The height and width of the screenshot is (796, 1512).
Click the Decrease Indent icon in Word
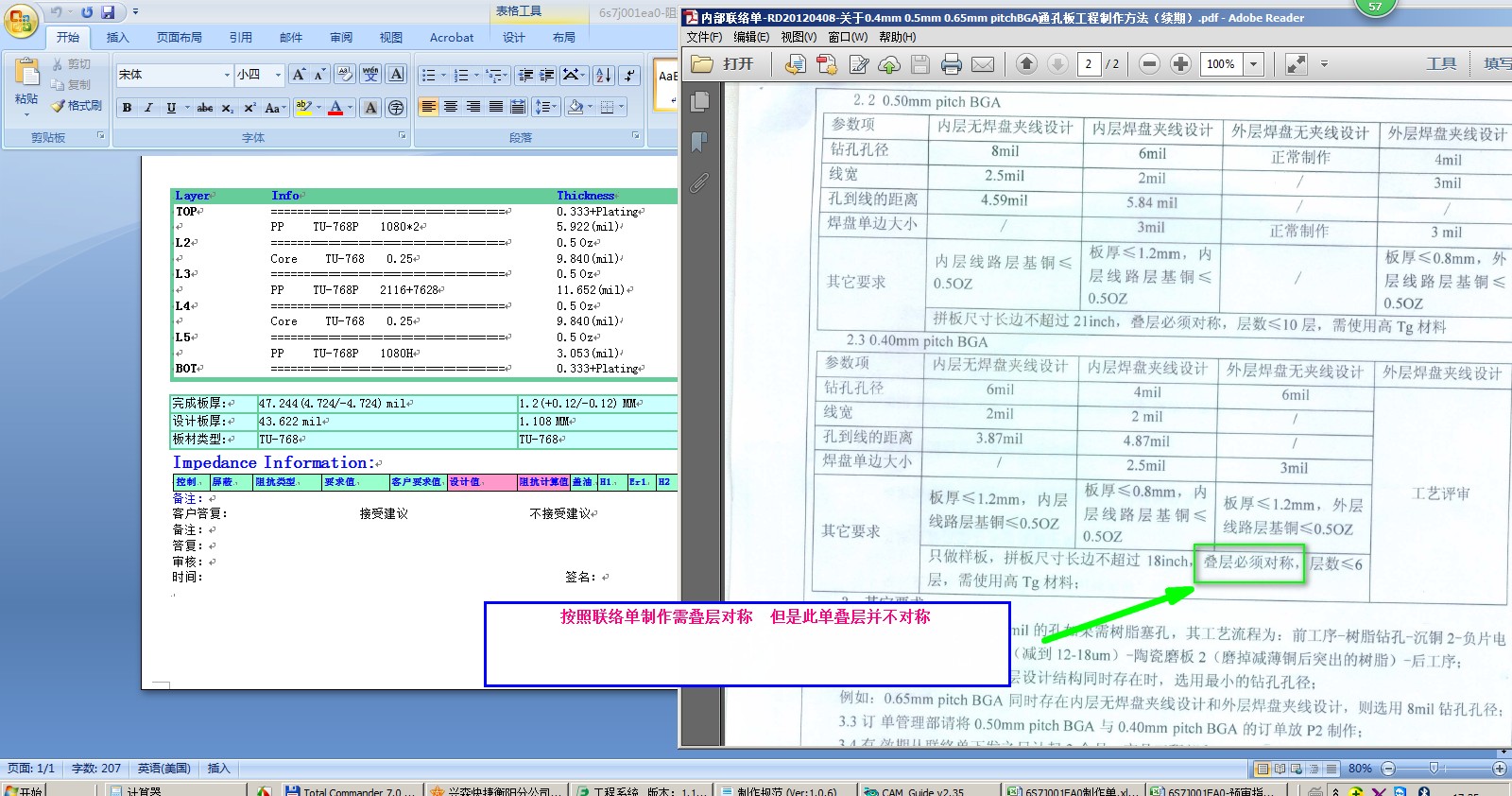click(x=525, y=75)
